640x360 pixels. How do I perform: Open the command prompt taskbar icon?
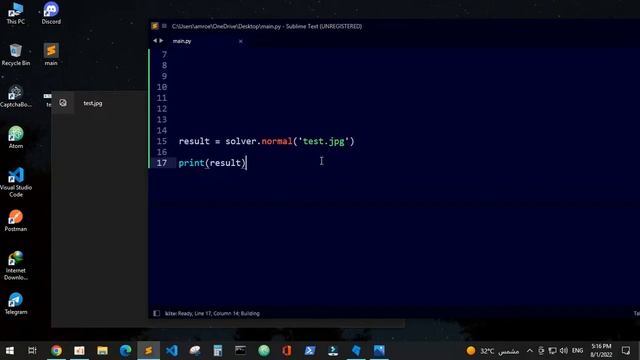pos(240,351)
